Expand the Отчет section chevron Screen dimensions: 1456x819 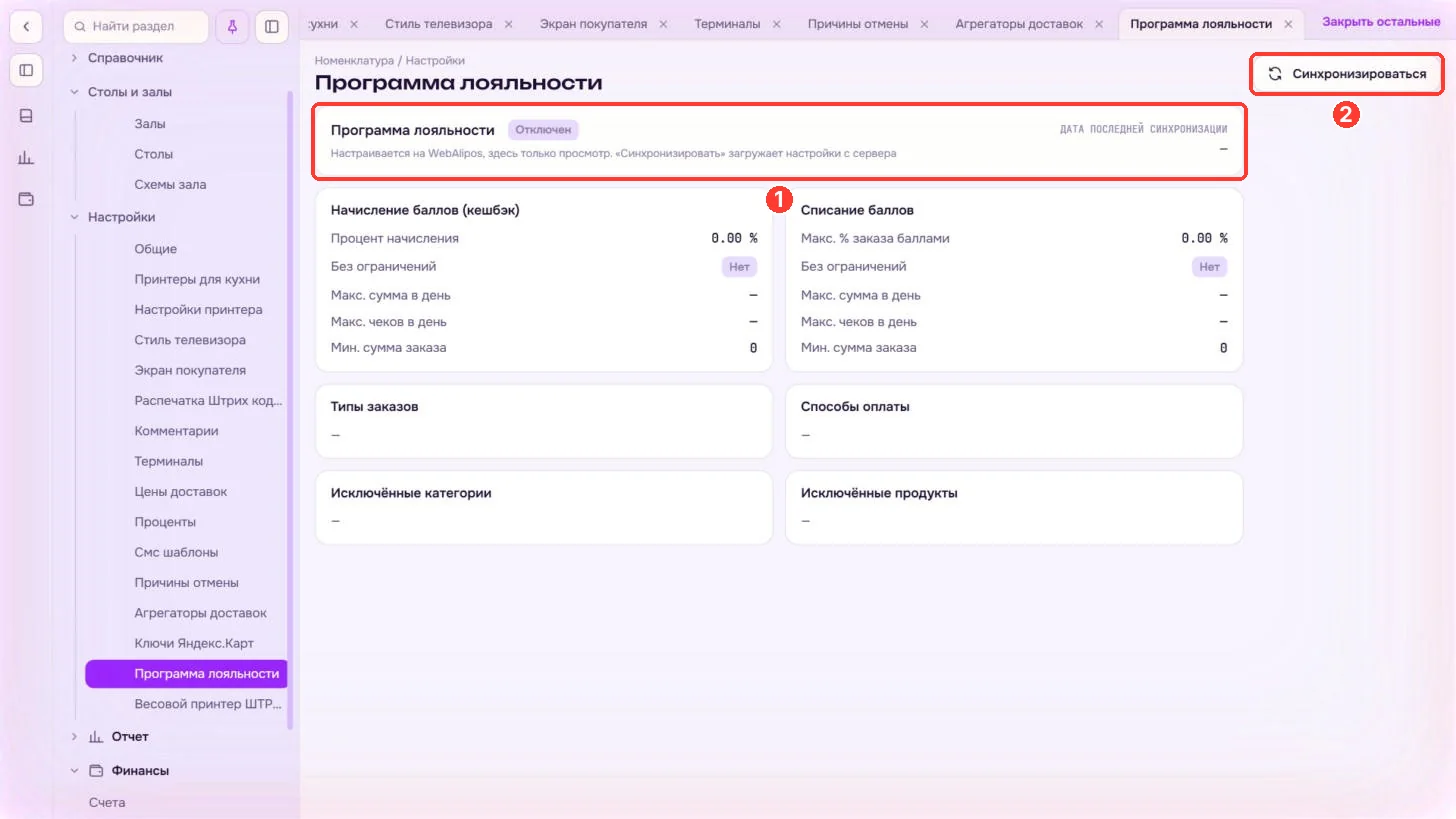coord(74,737)
